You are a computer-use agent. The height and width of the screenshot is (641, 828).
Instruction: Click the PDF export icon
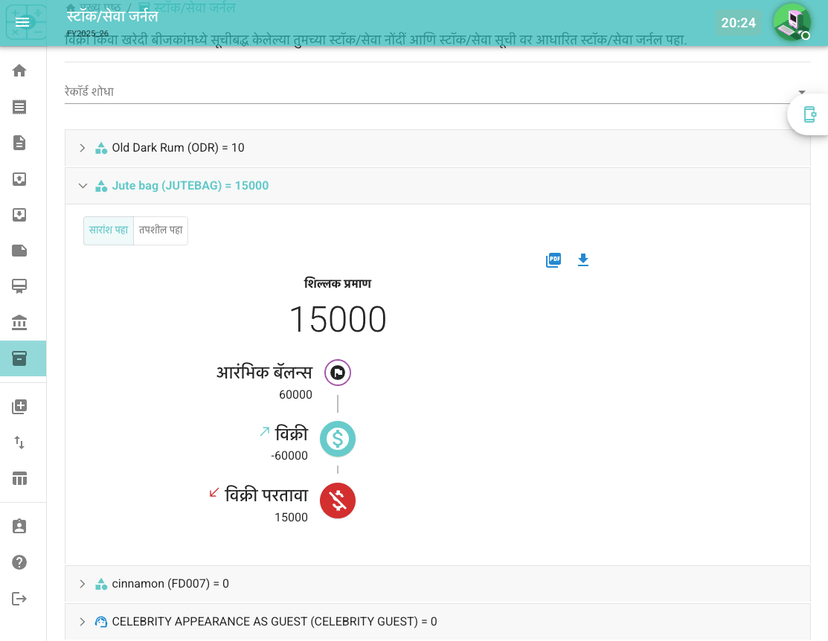click(553, 260)
